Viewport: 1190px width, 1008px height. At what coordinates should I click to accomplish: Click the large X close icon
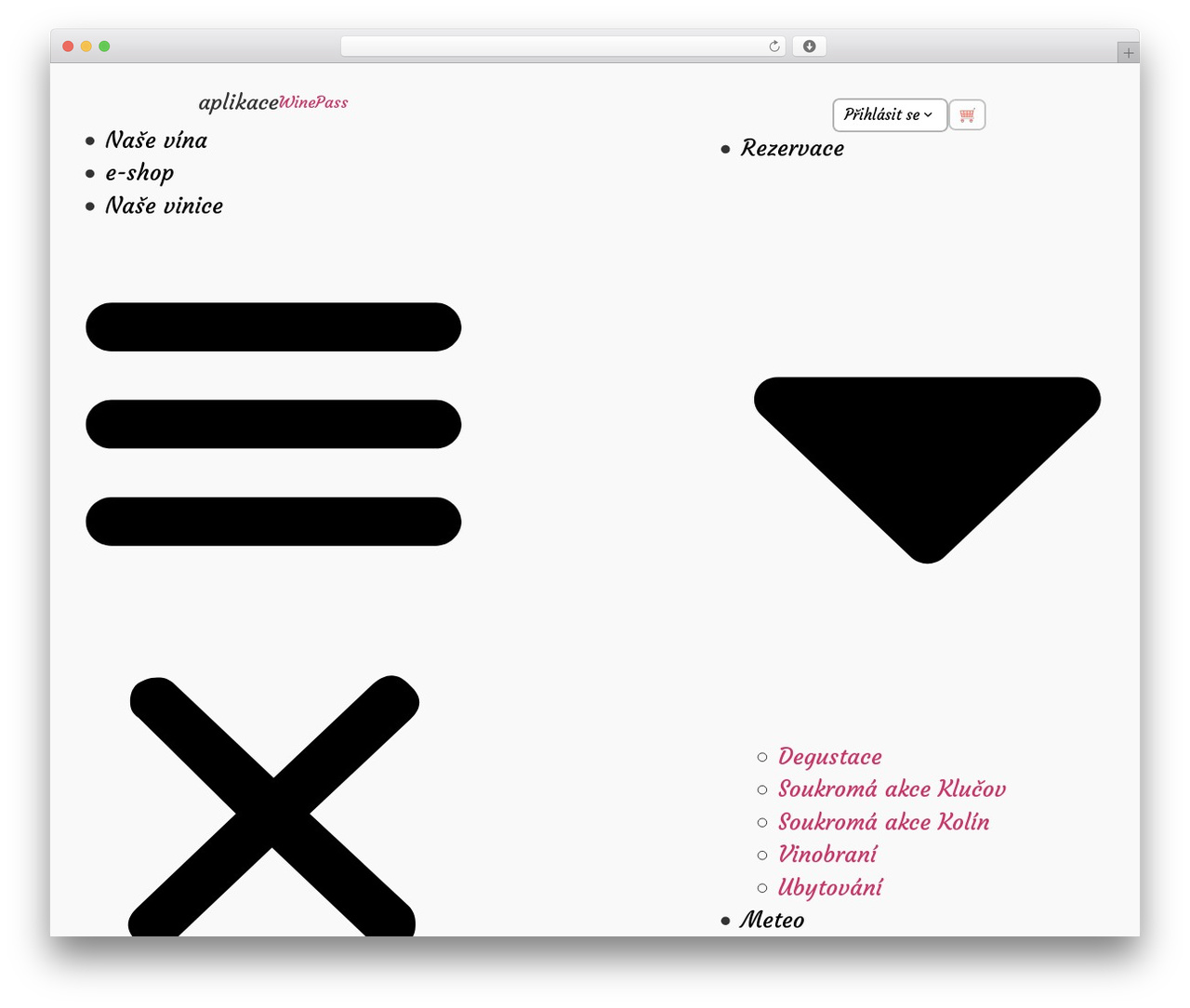coord(273,805)
